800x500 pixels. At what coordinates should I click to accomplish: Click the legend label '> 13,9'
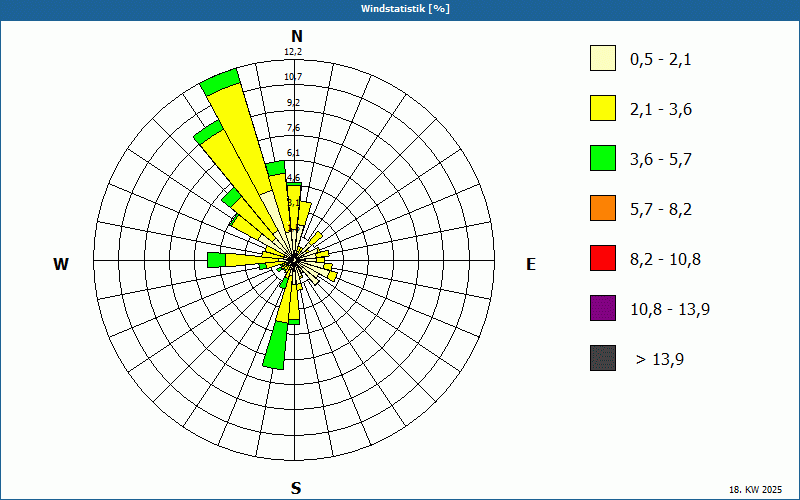point(660,360)
